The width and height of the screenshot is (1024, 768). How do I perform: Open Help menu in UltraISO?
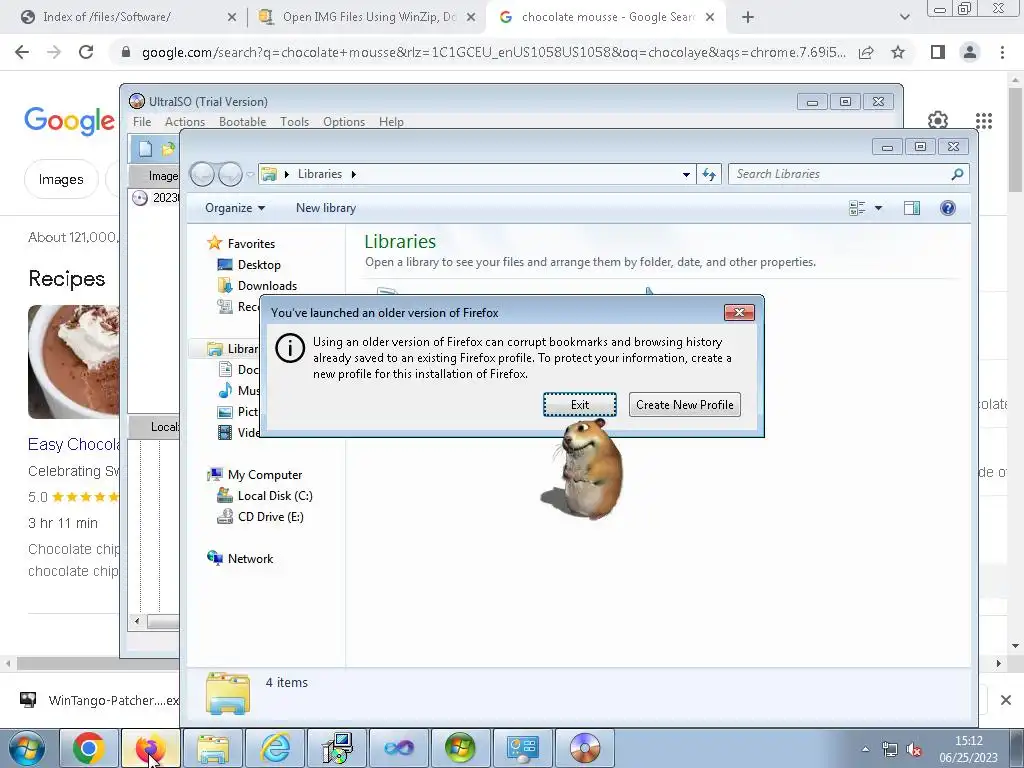[391, 121]
